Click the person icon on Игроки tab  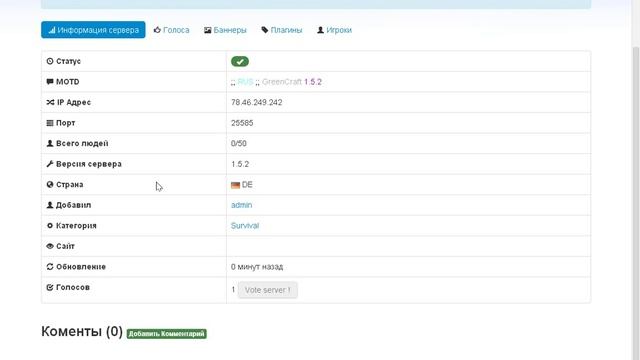(320, 30)
